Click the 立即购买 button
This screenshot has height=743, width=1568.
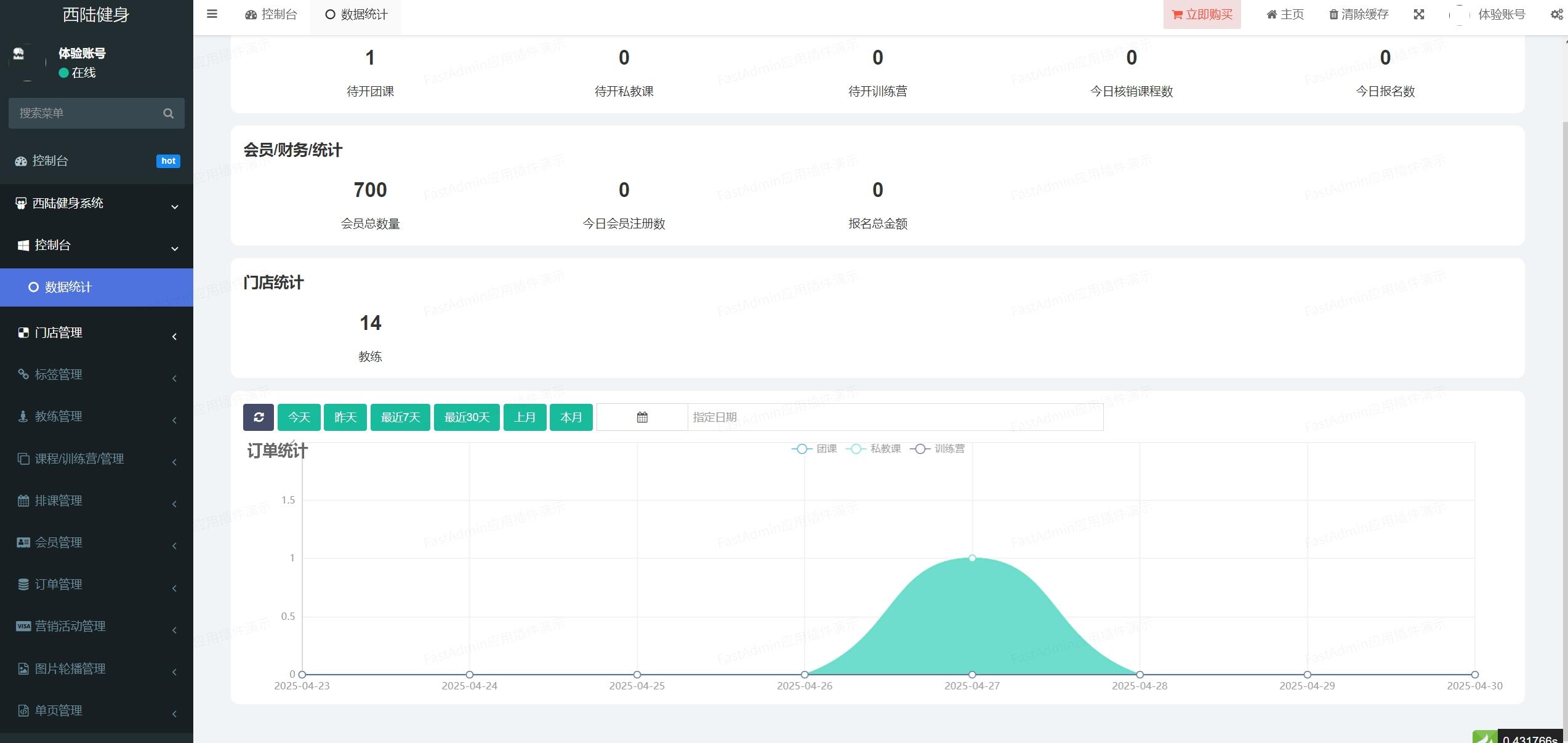(x=1202, y=14)
